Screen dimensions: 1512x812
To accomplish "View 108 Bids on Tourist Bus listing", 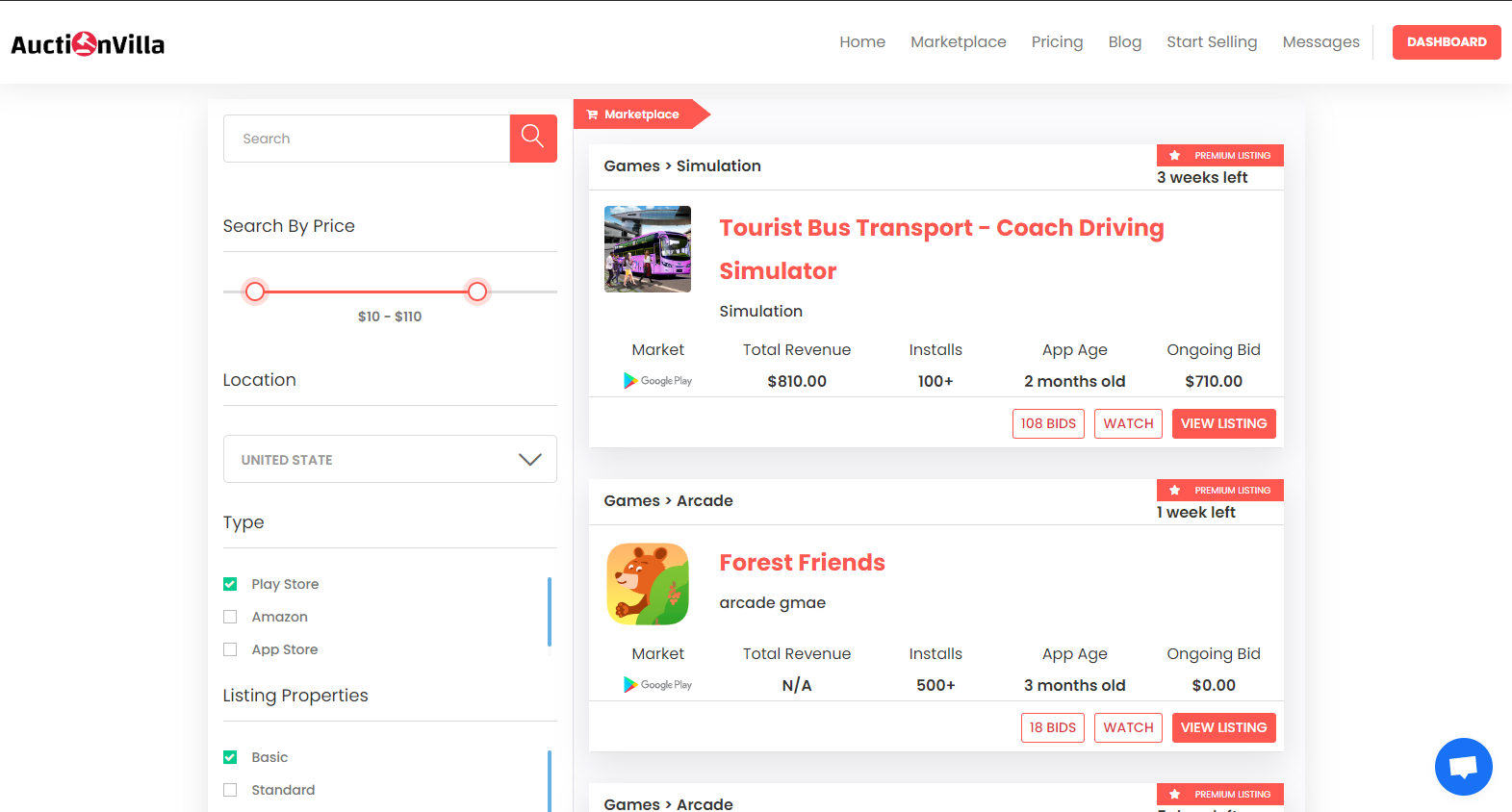I will coord(1048,424).
